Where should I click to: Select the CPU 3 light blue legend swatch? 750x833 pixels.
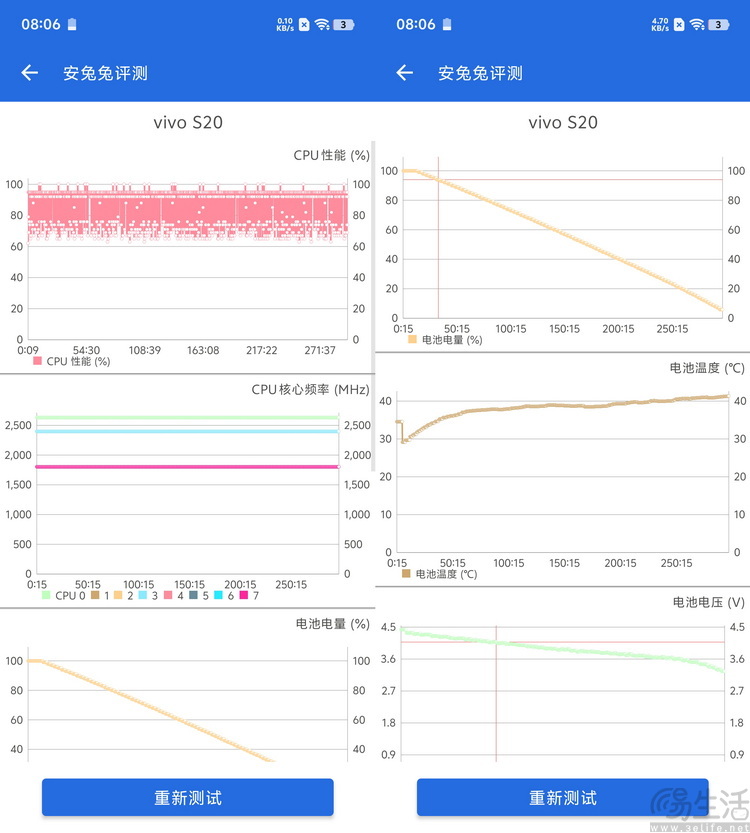tap(142, 595)
